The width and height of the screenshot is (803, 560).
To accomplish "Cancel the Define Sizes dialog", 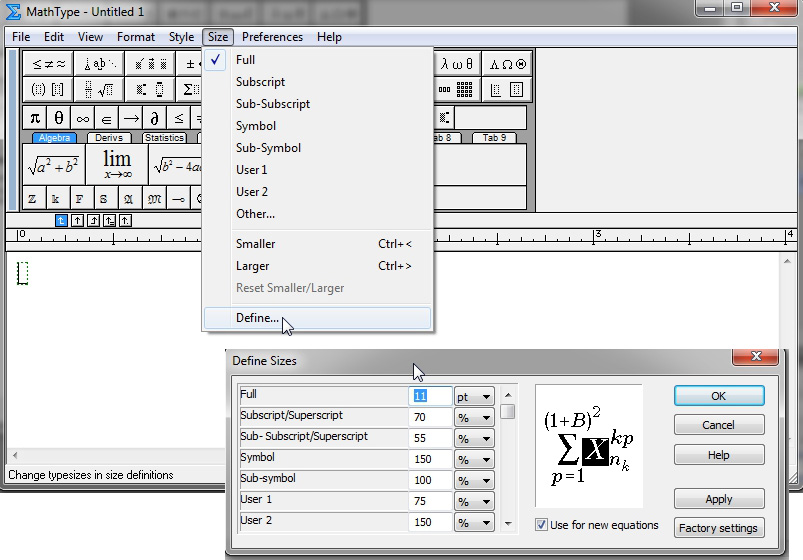I will [x=719, y=425].
